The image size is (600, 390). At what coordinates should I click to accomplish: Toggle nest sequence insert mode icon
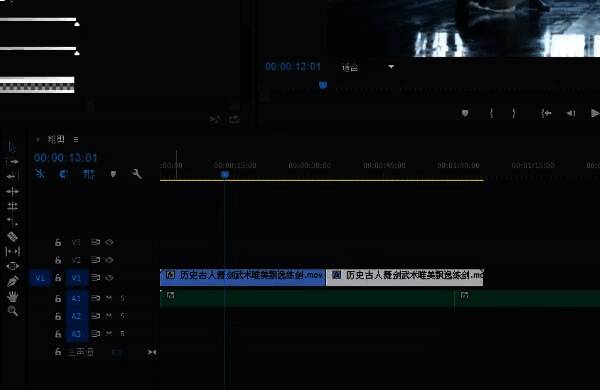pyautogui.click(x=40, y=174)
